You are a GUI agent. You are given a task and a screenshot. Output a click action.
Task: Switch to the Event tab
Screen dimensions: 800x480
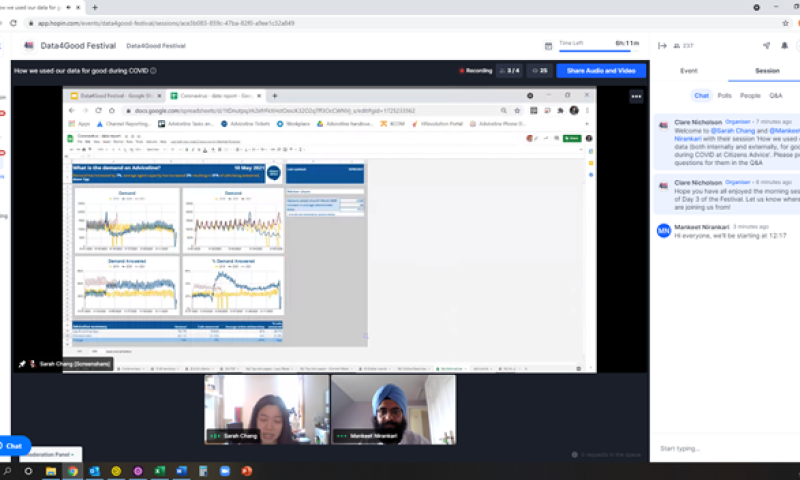[689, 71]
